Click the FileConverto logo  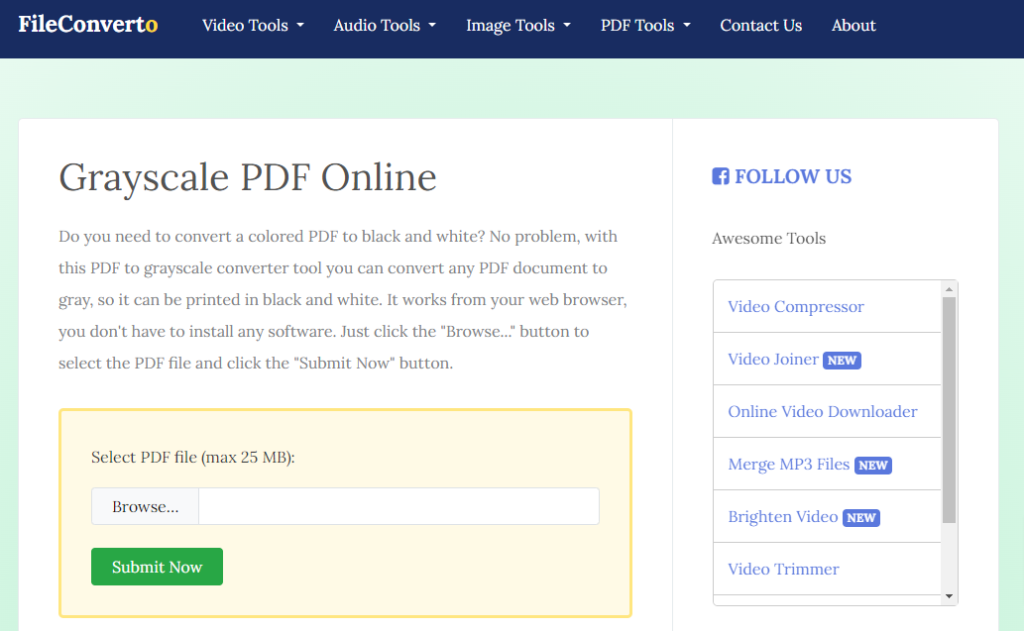click(x=88, y=25)
